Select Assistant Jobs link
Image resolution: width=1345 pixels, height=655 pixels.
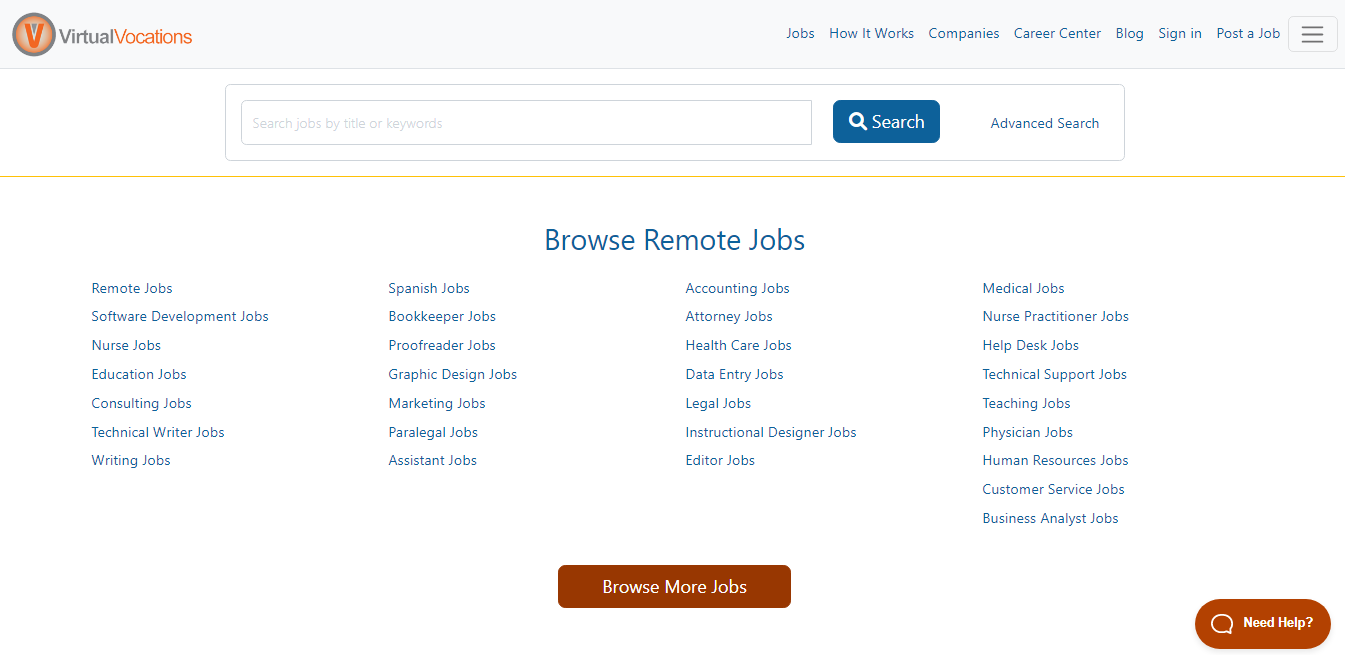tap(433, 460)
